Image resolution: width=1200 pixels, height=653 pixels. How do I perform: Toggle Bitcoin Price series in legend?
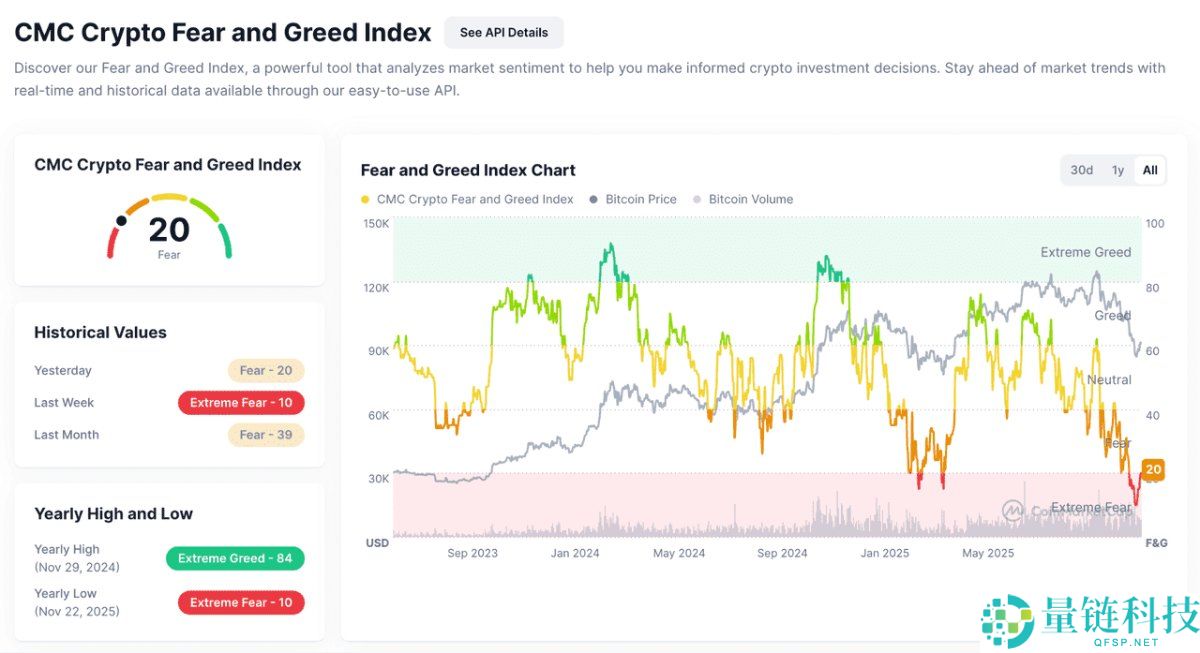[x=640, y=199]
